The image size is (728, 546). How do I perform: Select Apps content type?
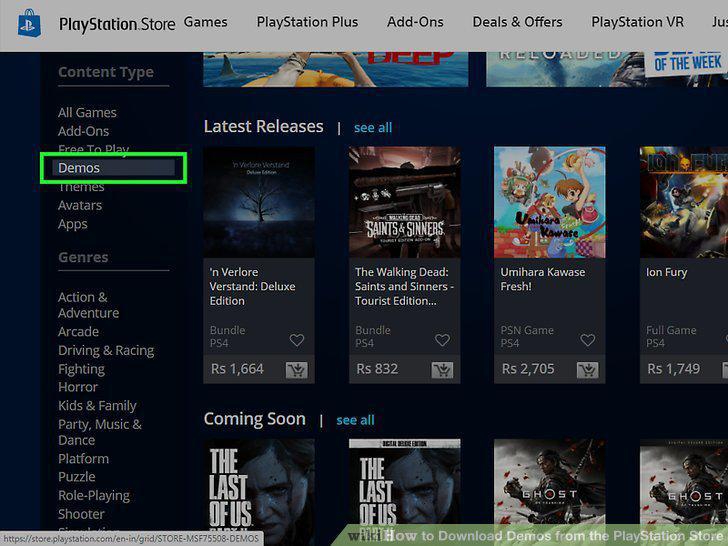[x=73, y=224]
